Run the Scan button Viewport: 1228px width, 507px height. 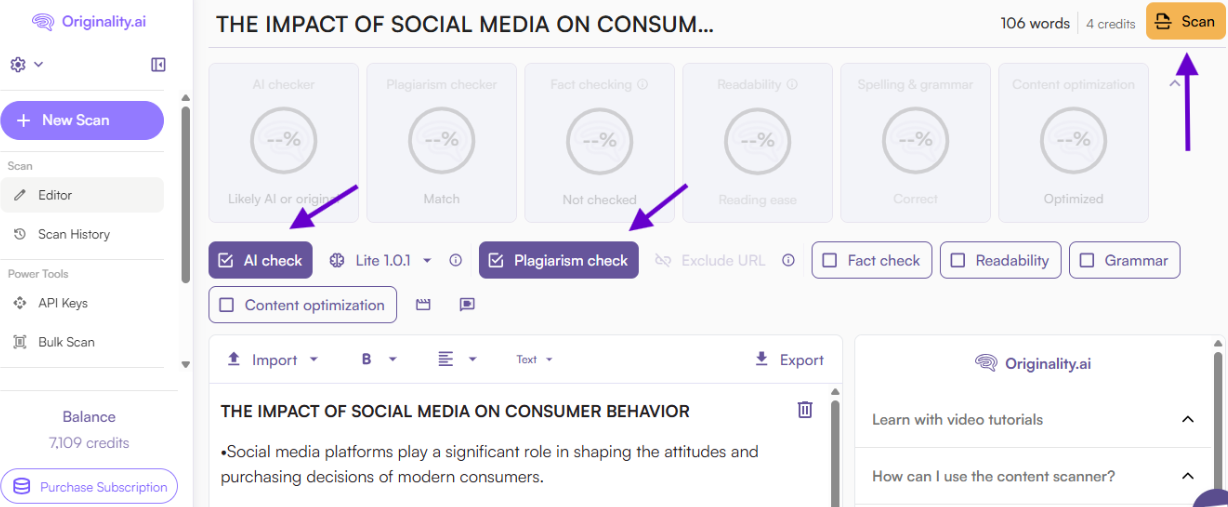(x=1186, y=22)
